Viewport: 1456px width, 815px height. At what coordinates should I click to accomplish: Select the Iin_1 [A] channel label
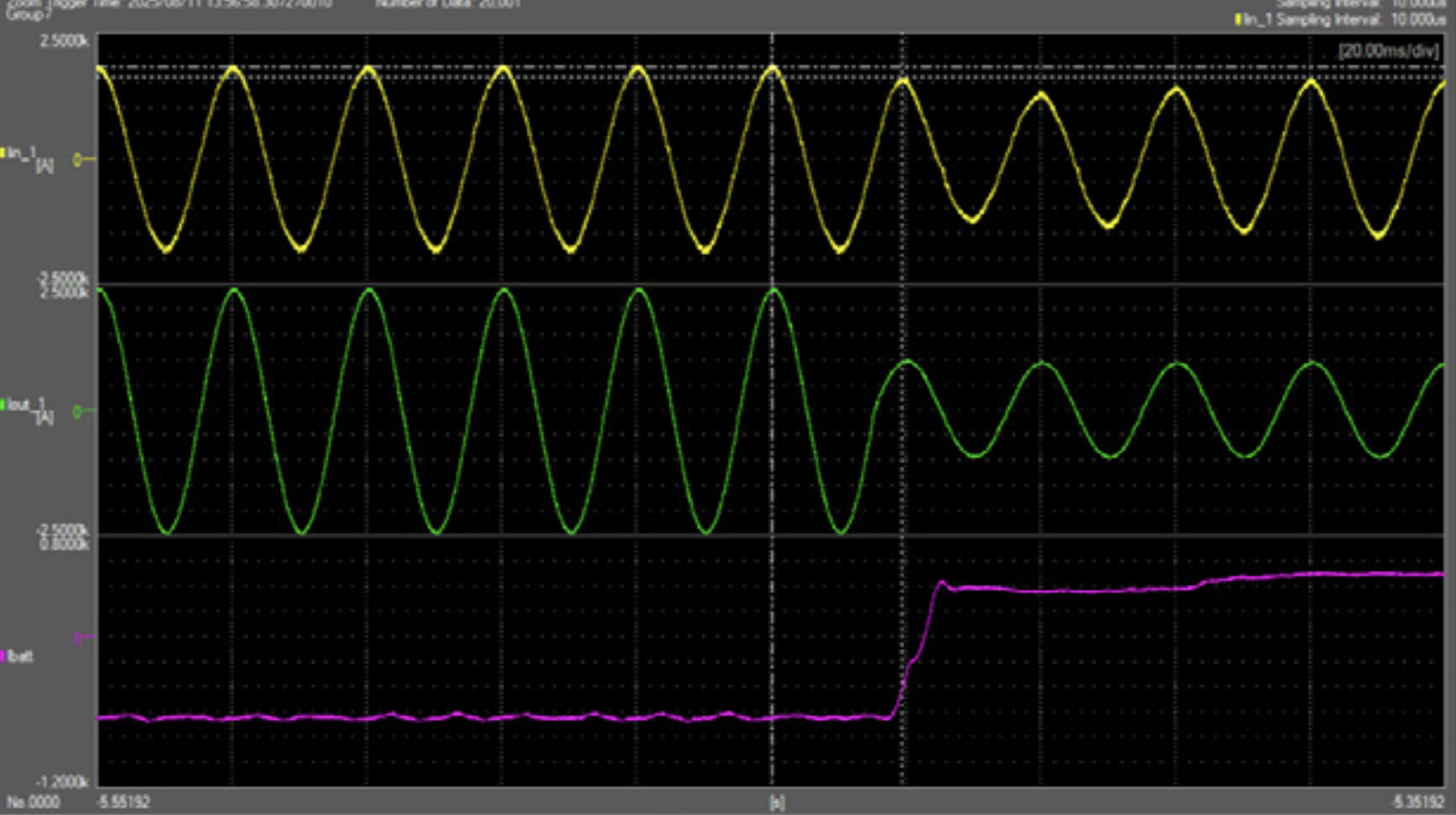31,158
